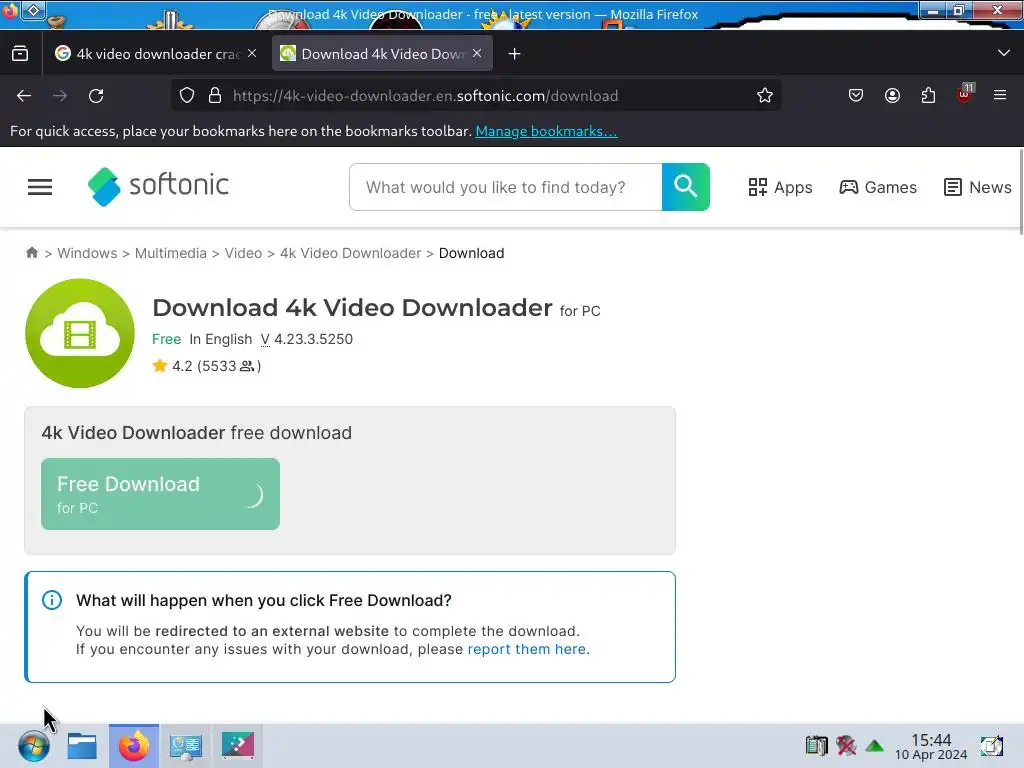1024x768 pixels.
Task: Open Multimedia breadcrumb link
Action: click(x=170, y=253)
